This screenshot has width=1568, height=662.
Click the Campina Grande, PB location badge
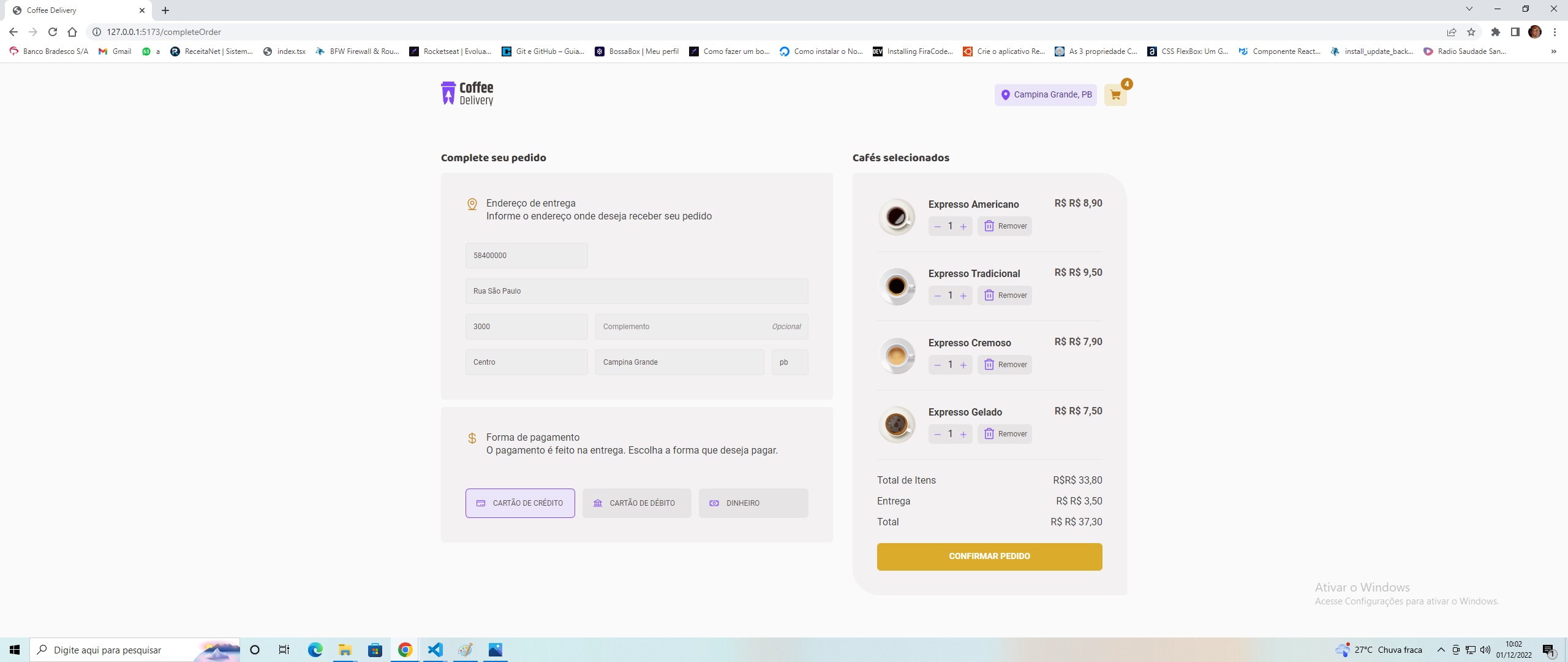(1046, 95)
